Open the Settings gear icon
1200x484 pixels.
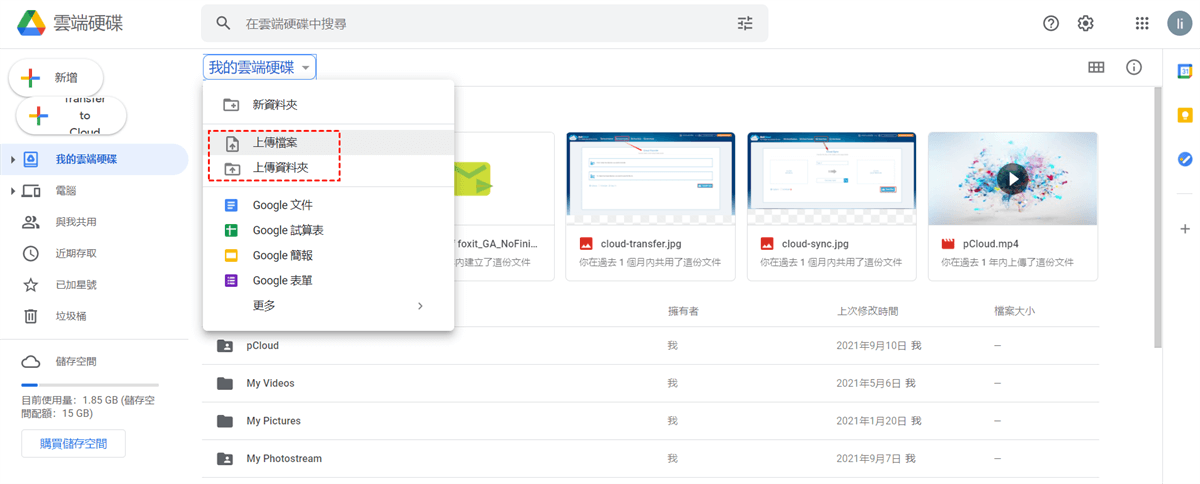point(1085,23)
